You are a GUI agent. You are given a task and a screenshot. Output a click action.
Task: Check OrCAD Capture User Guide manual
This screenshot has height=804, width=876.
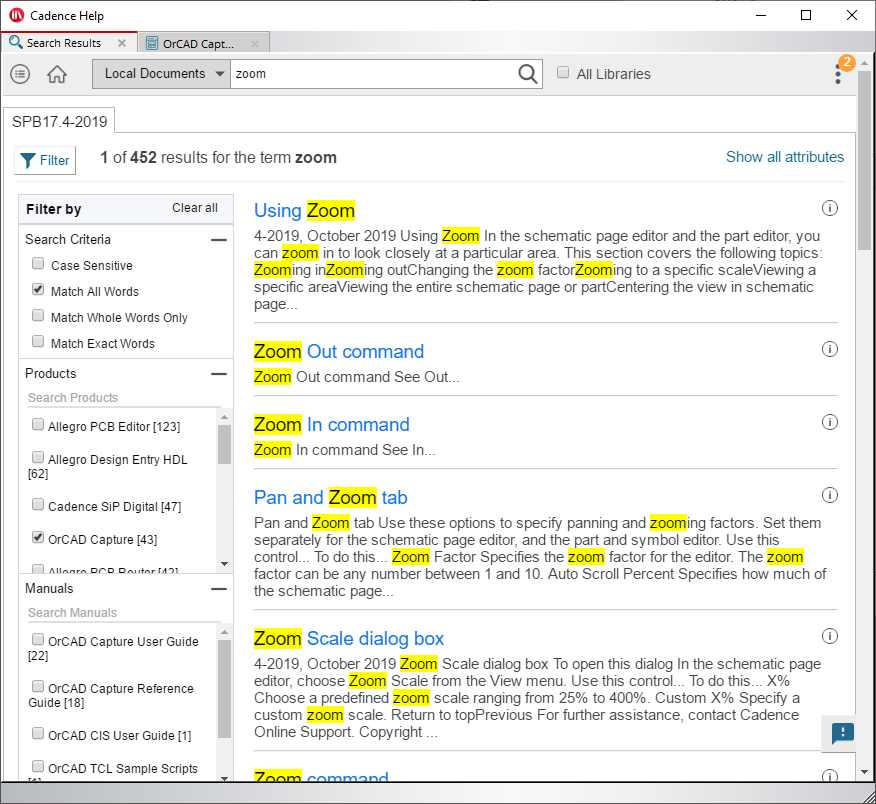point(38,639)
